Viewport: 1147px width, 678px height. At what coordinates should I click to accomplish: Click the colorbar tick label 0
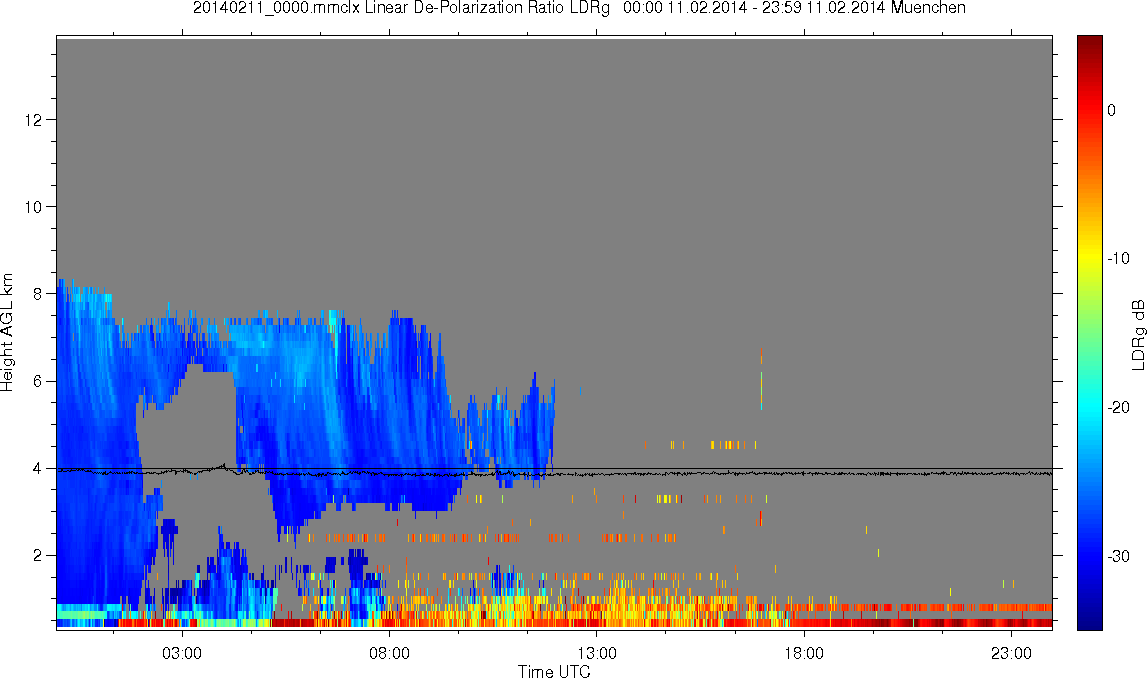1111,110
